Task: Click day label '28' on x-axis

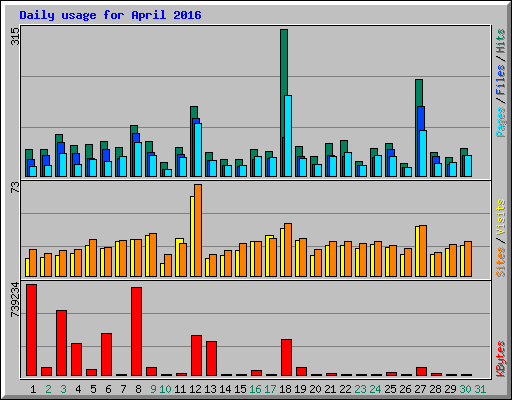Action: point(435,389)
